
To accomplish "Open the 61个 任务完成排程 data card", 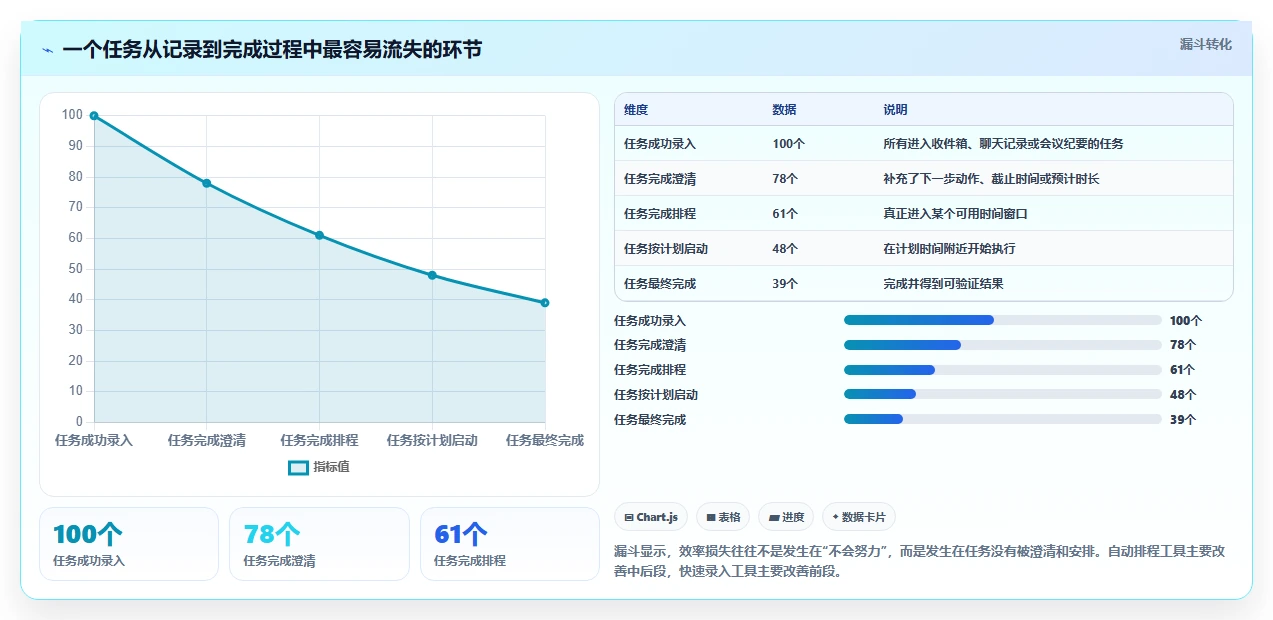I will click(x=510, y=544).
